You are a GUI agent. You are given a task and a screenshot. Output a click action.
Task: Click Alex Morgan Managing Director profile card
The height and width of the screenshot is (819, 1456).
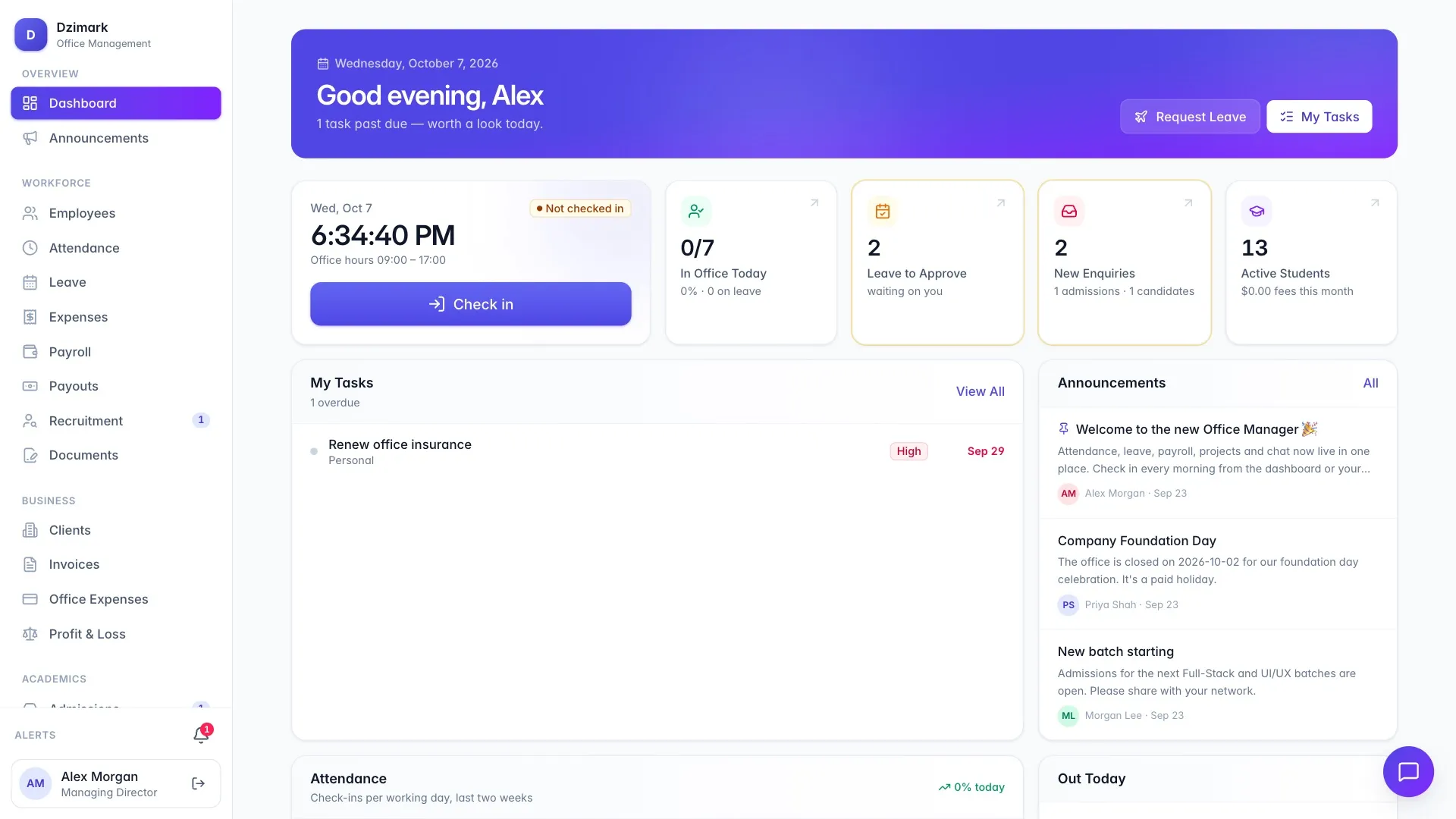point(116,783)
